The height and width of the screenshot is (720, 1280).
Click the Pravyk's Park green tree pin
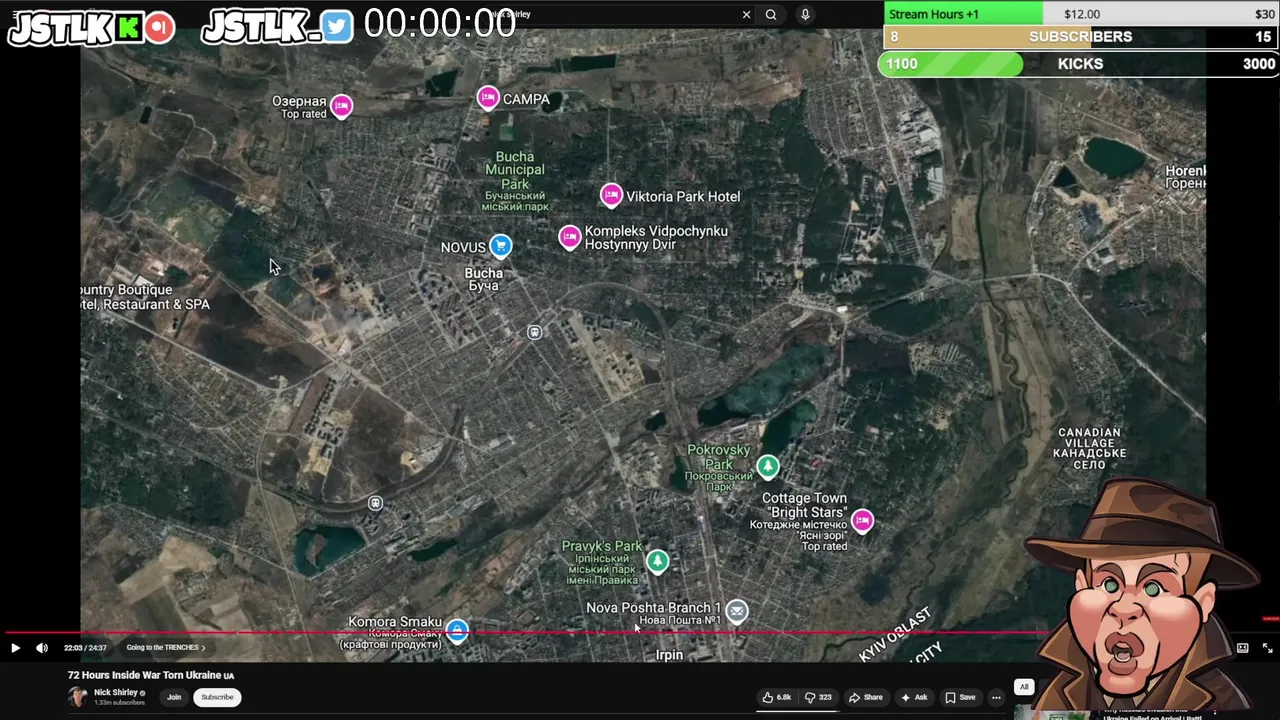657,561
